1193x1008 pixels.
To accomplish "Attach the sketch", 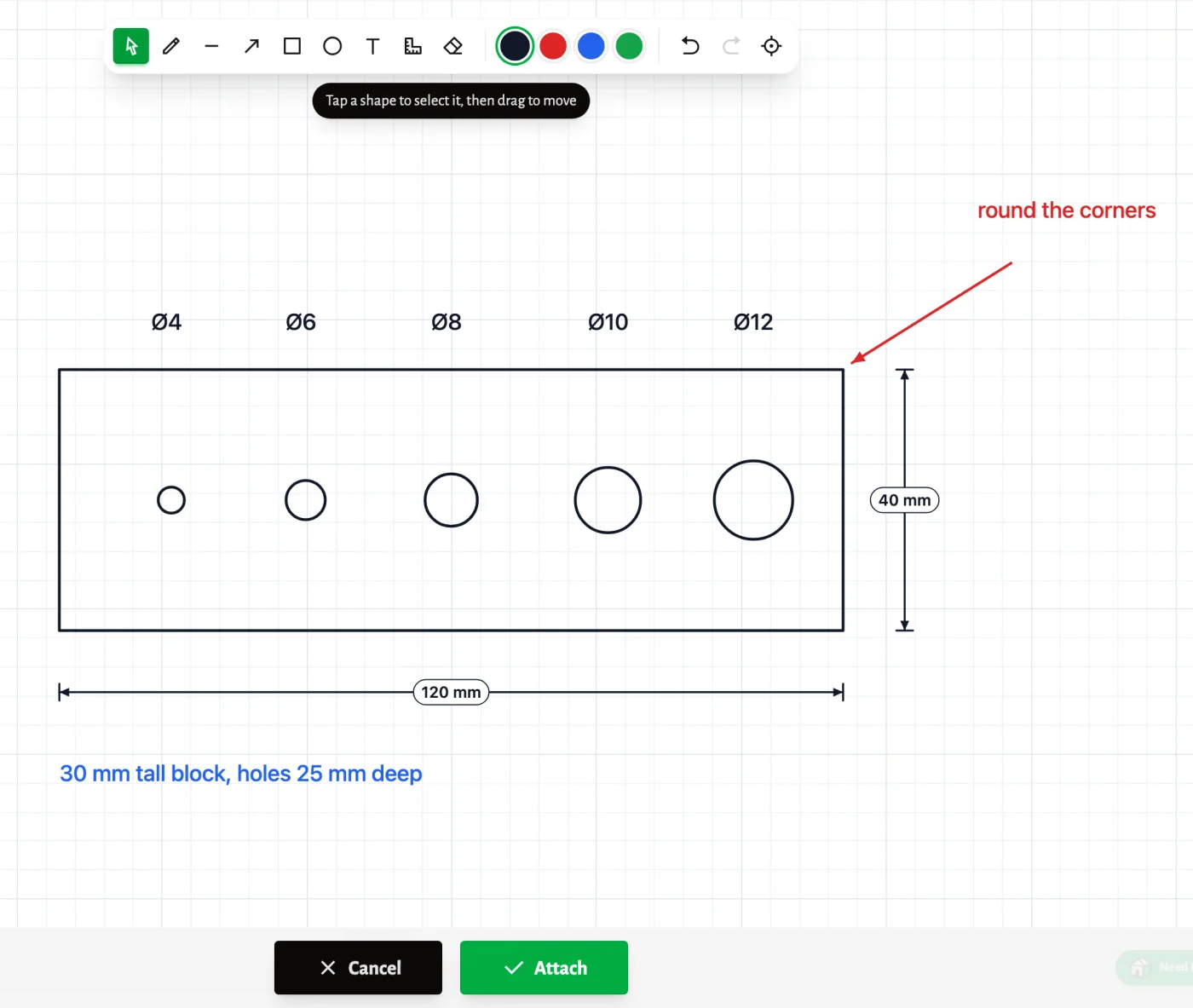I will (544, 968).
